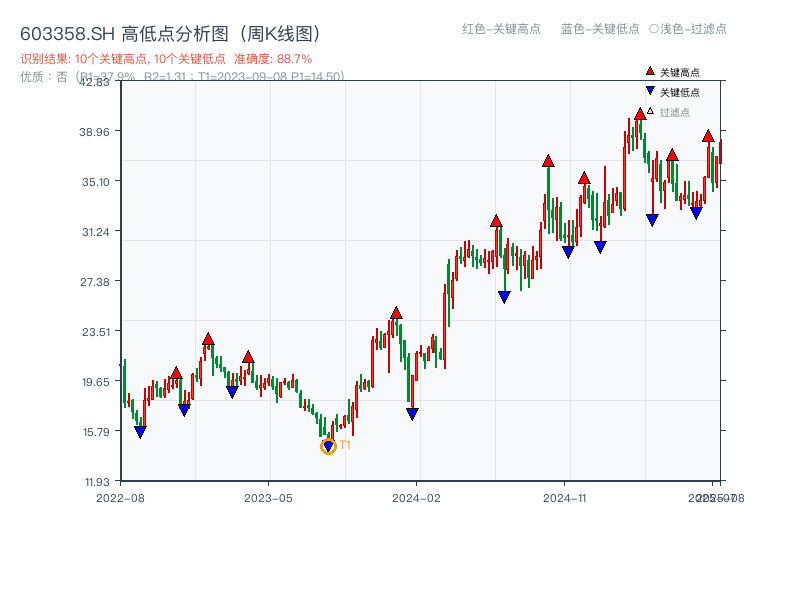
Task: Select red high triangle at 36.6 before 2024-11
Action: (548, 161)
